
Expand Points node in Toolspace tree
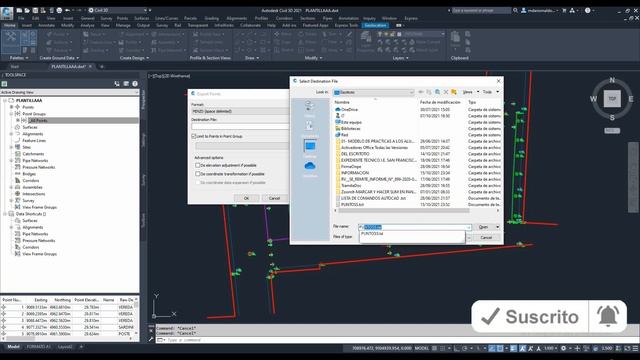tap(11, 107)
